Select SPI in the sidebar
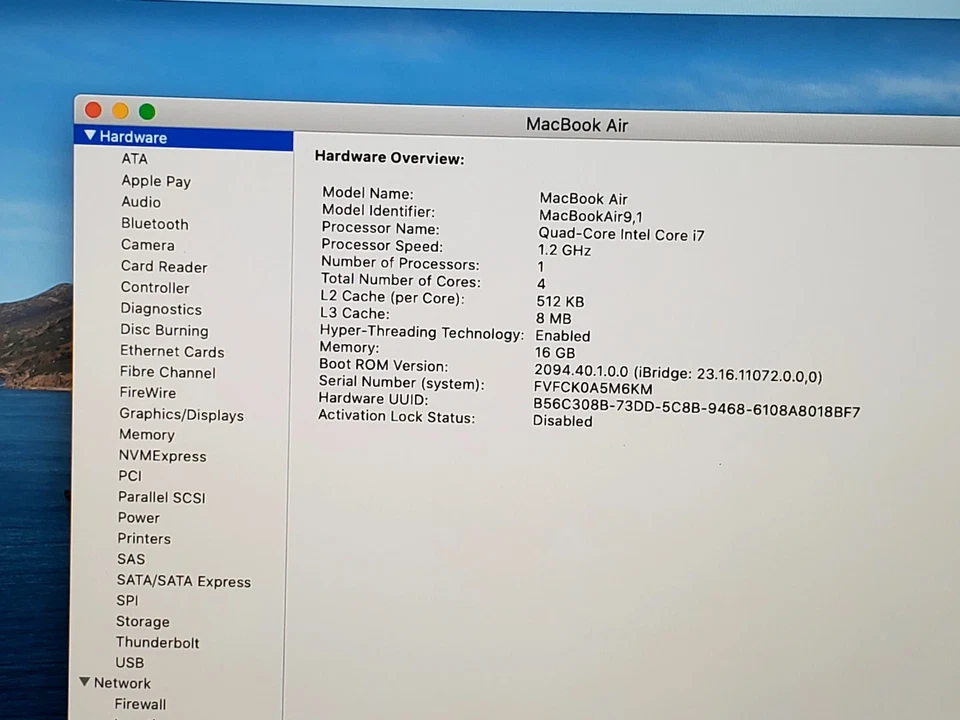 click(127, 601)
